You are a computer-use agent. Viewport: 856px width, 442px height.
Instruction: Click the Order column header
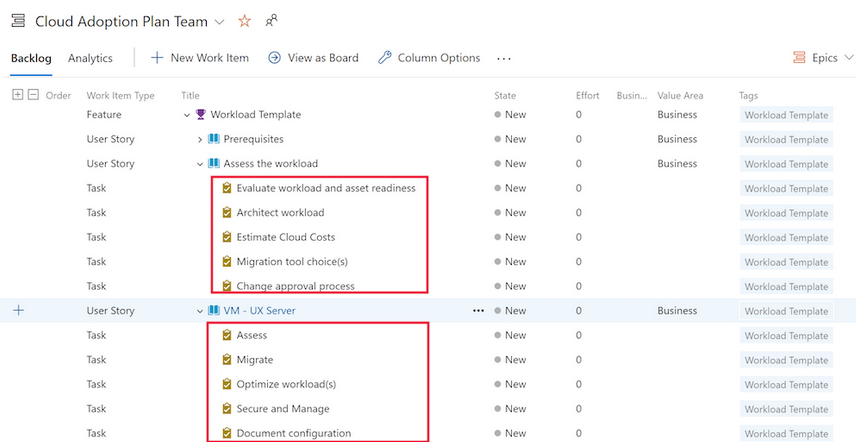pyautogui.click(x=58, y=95)
